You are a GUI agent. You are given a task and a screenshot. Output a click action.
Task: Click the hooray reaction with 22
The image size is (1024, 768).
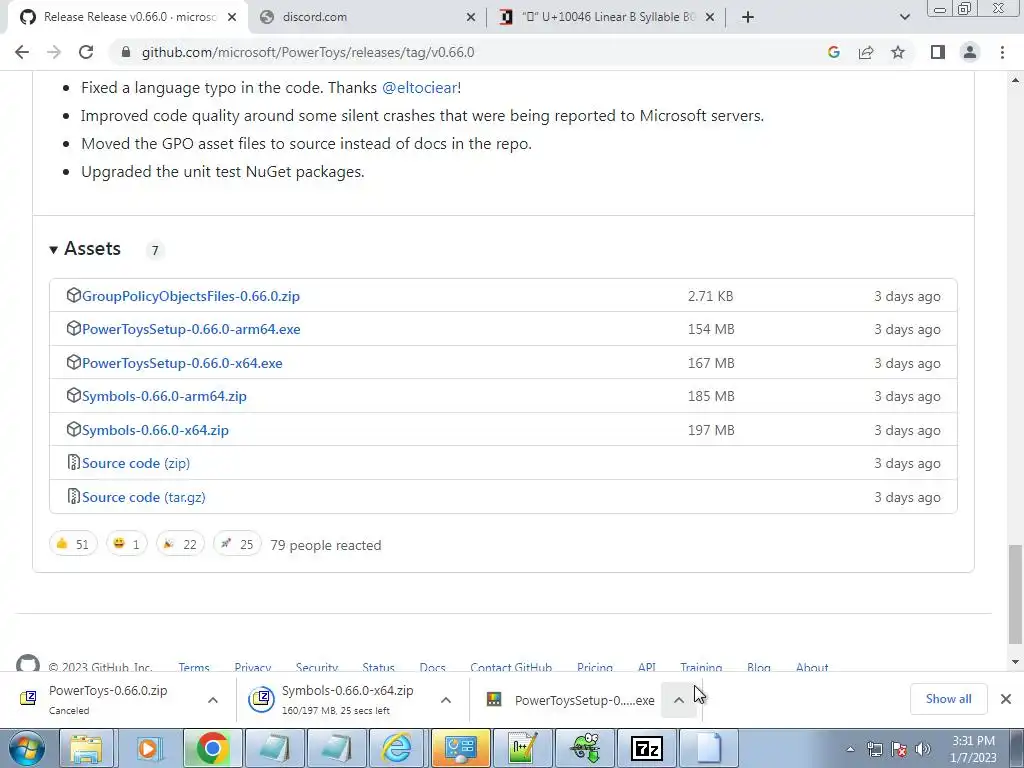point(180,544)
